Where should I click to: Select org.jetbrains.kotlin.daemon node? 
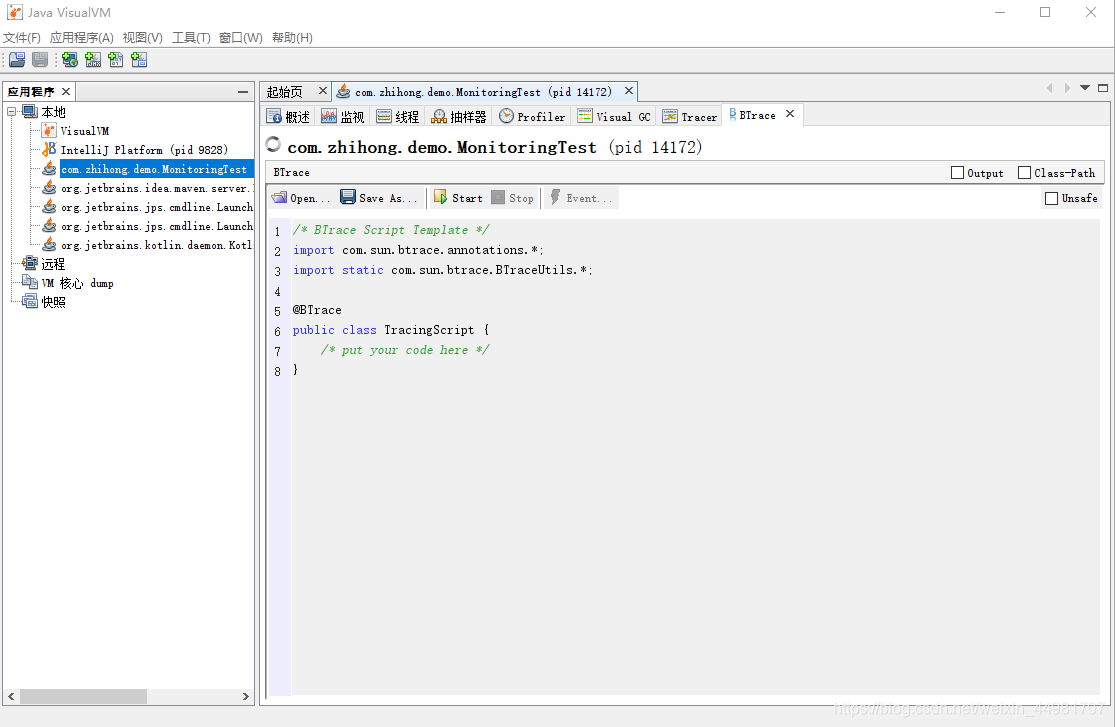tap(156, 245)
